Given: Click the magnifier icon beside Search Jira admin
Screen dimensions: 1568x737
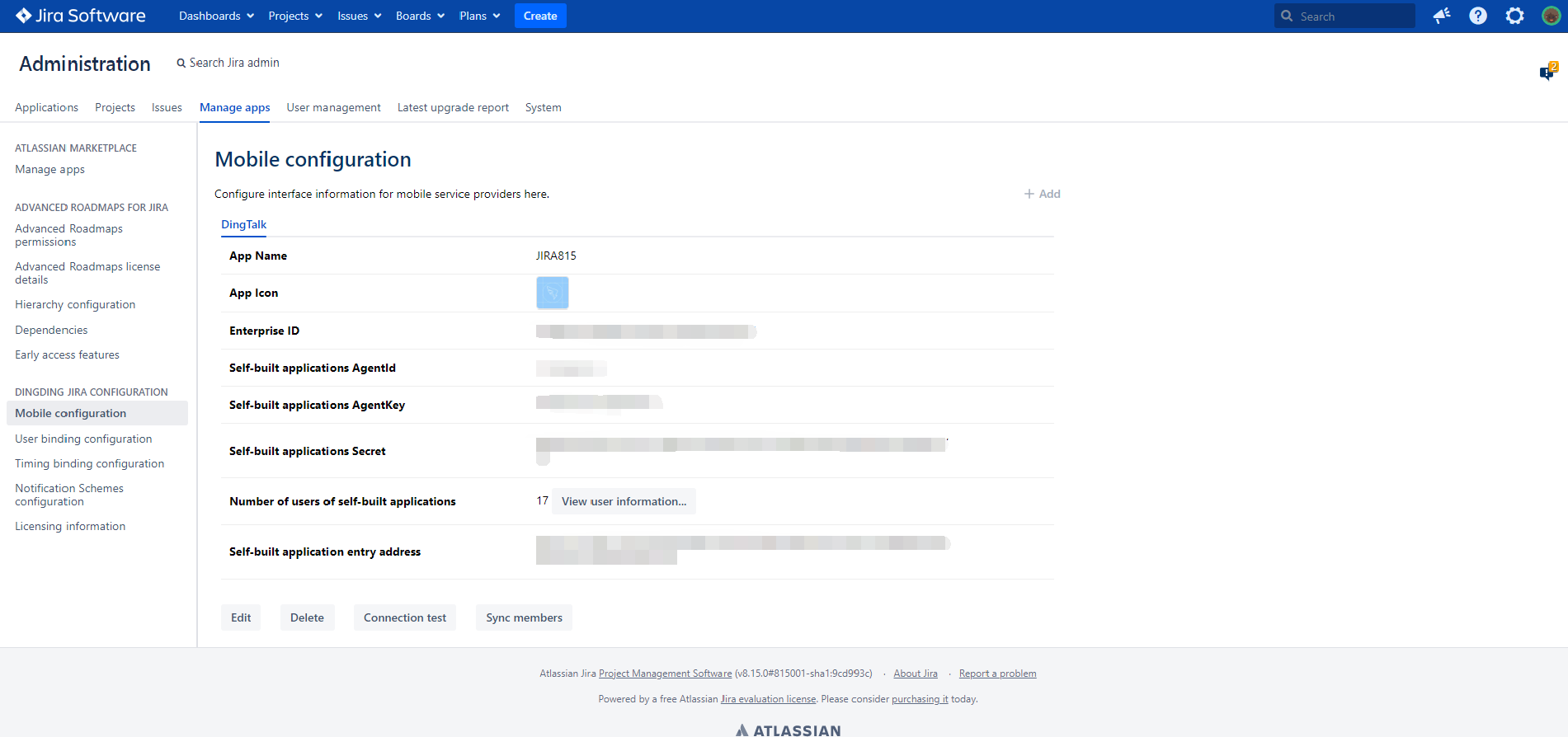Looking at the screenshot, I should coord(181,63).
